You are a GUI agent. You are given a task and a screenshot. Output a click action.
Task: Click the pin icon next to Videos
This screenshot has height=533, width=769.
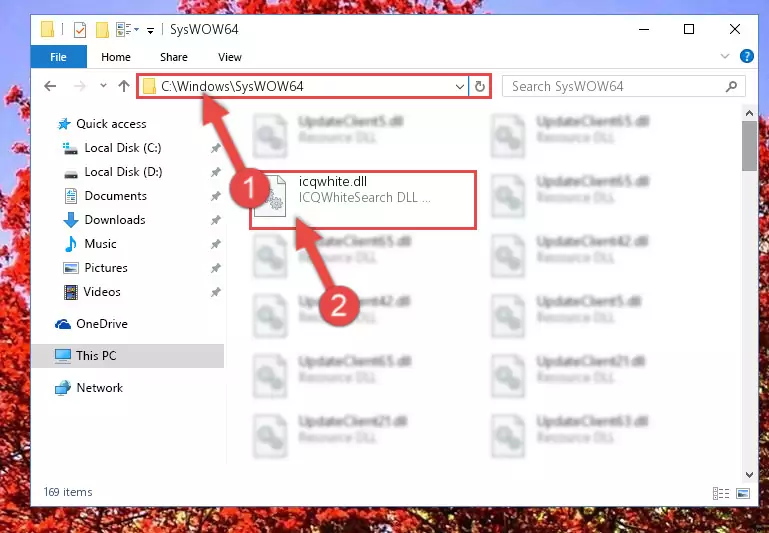215,292
